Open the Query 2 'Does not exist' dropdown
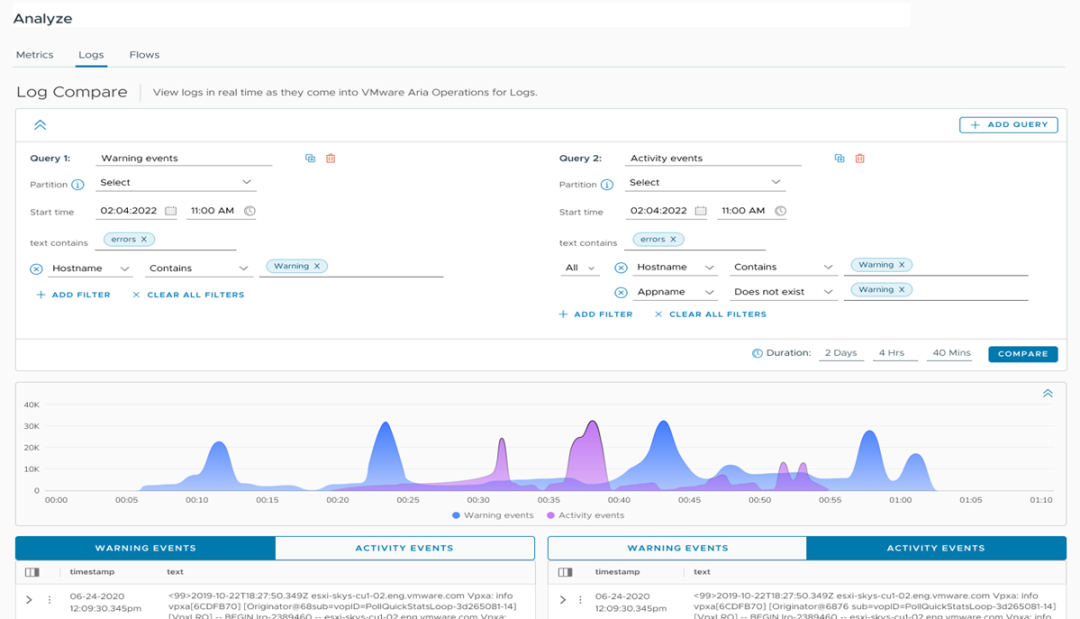The width and height of the screenshot is (1080, 619). pyautogui.click(x=783, y=292)
